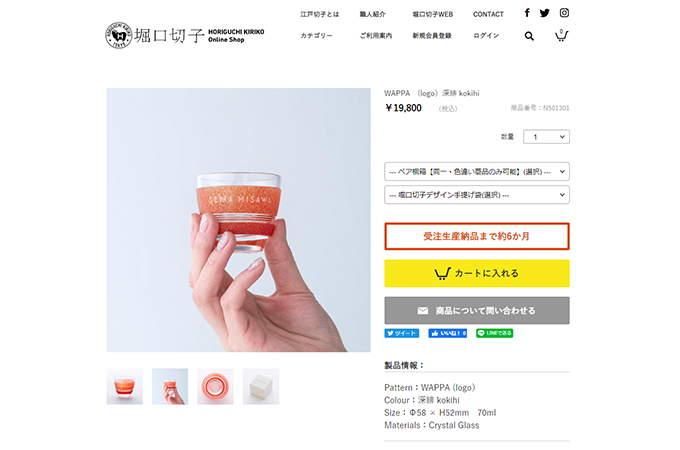Click the yellow カートに入れる button
This screenshot has width=680, height=450.
coord(477,274)
